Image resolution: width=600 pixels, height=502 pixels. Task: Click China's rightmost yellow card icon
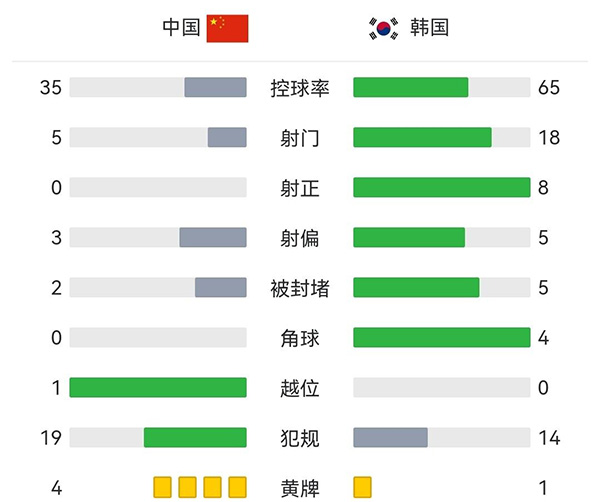pos(237,487)
